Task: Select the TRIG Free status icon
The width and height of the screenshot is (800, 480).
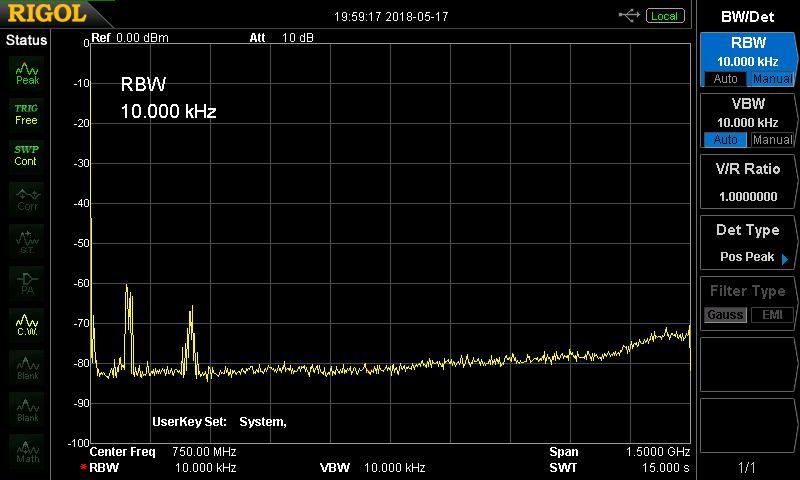Action: click(x=27, y=115)
